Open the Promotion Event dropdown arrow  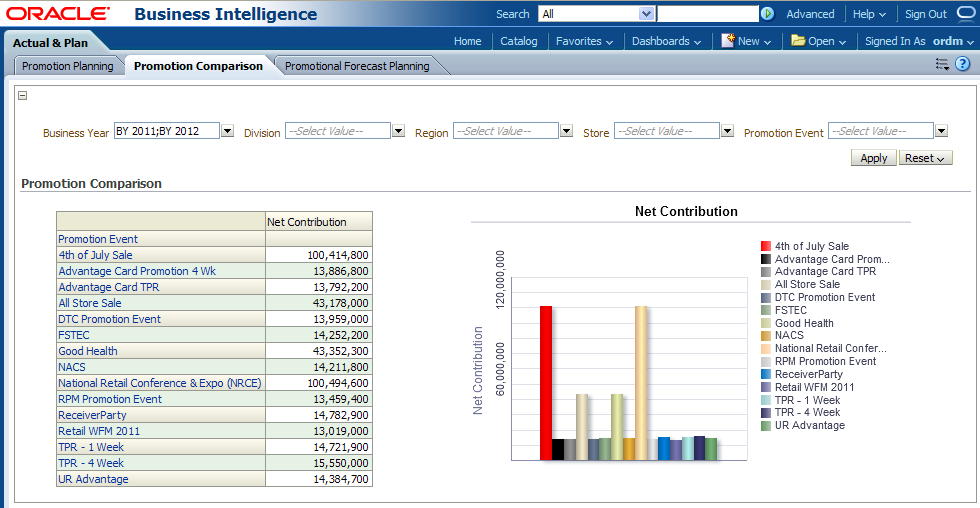941,131
